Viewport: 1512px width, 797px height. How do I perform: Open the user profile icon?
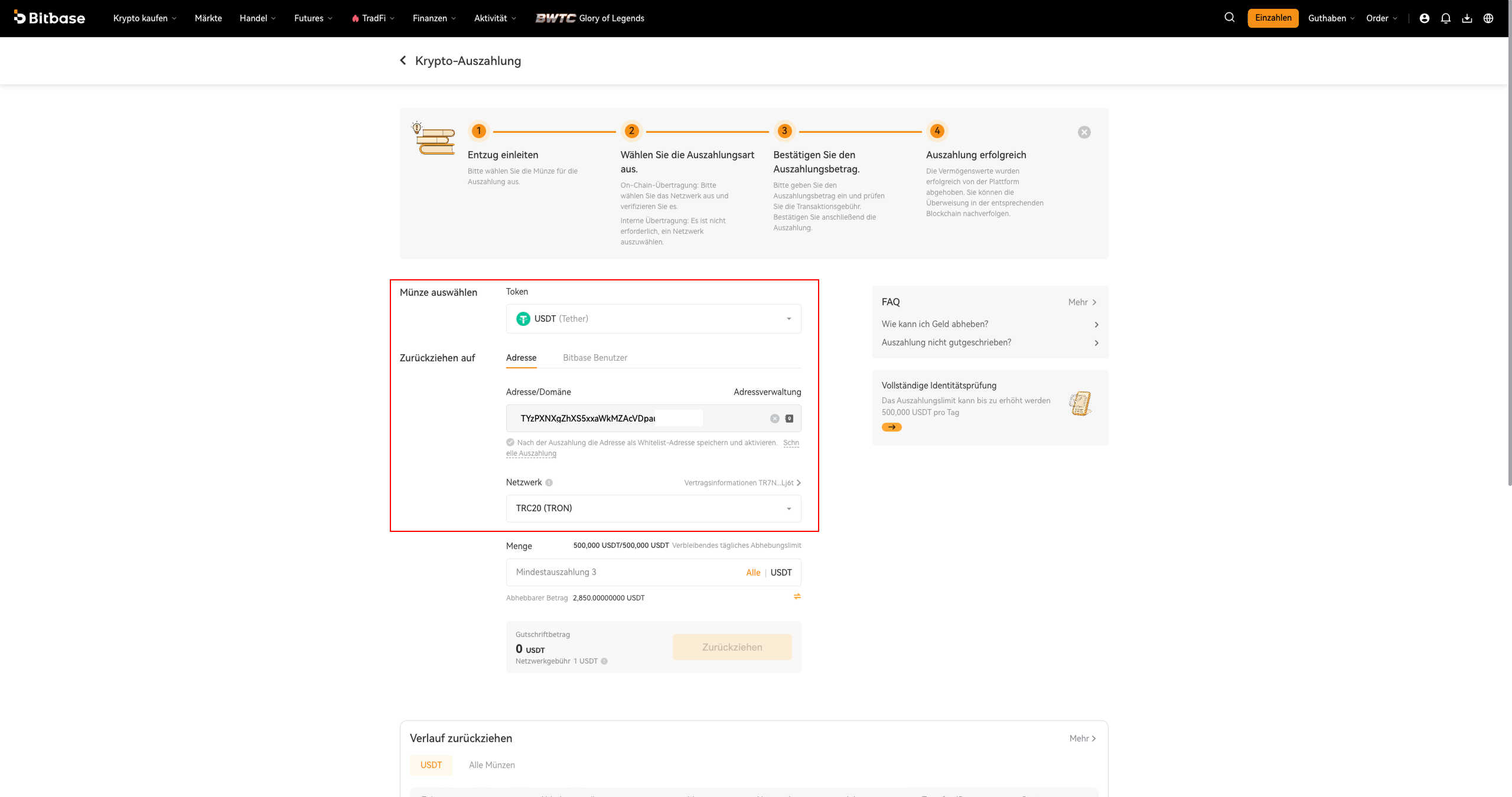point(1424,18)
